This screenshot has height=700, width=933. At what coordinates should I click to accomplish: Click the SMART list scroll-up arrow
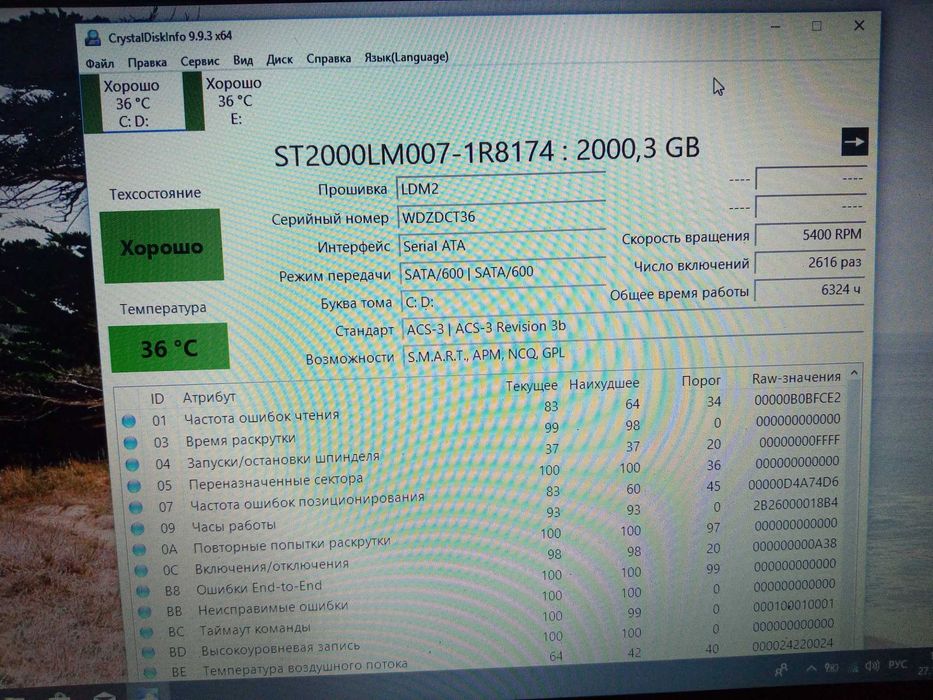click(x=854, y=373)
